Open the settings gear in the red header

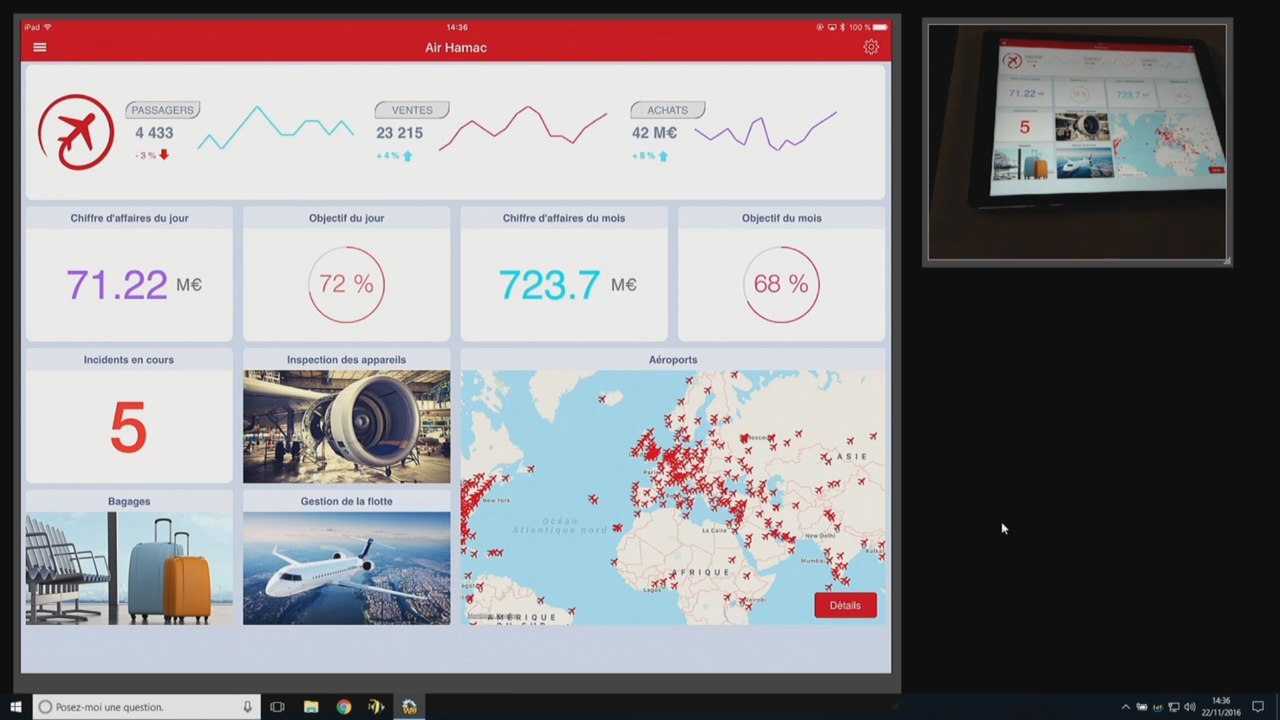point(871,47)
